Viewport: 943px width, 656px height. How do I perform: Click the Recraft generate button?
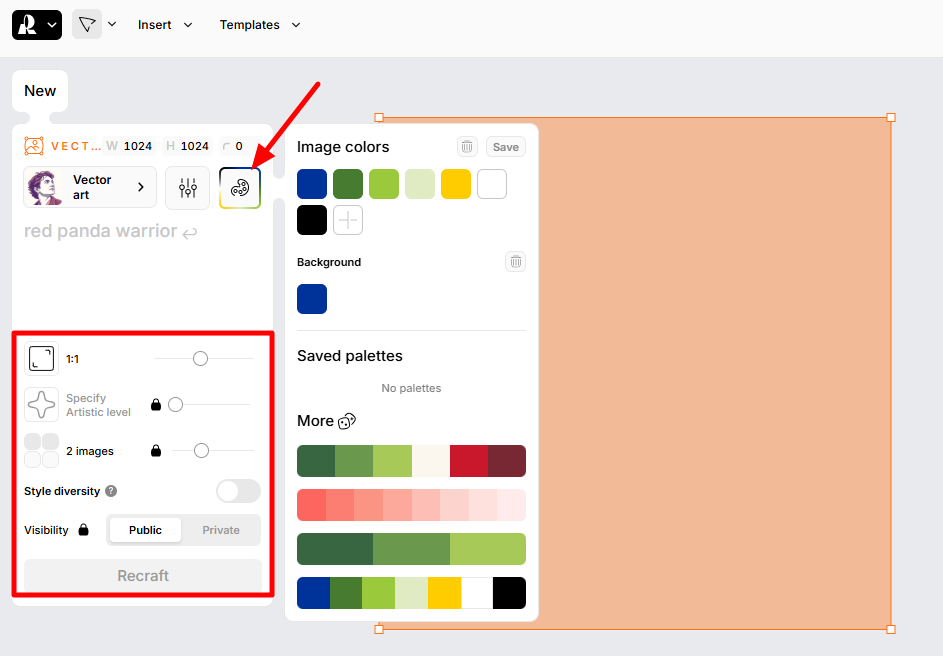tap(143, 575)
